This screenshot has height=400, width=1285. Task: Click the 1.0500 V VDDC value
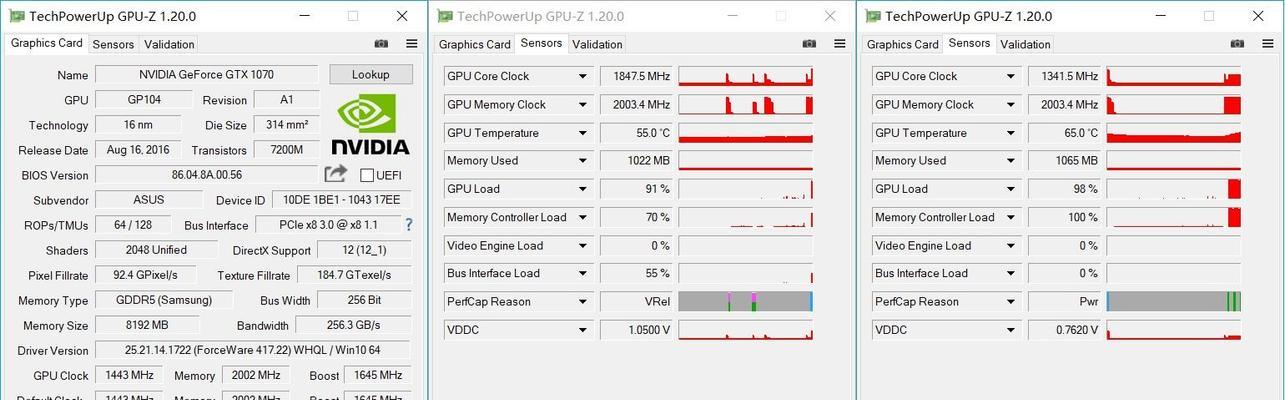(x=636, y=330)
